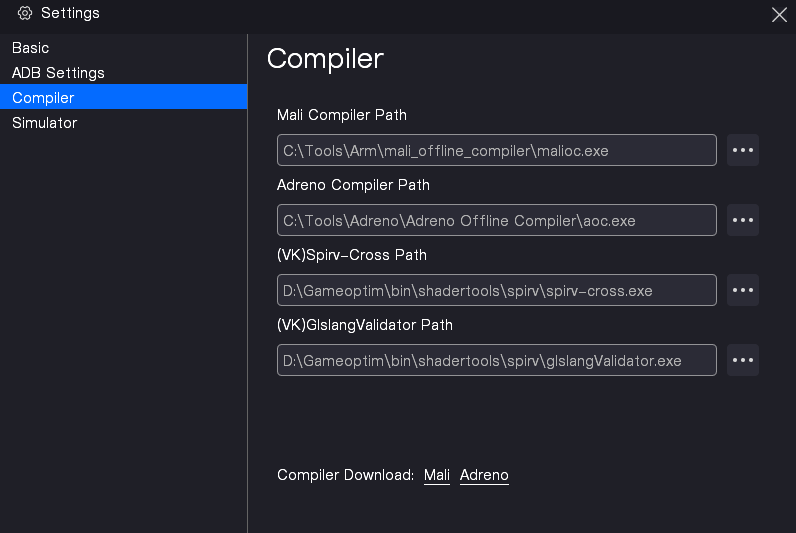This screenshot has height=533, width=796.
Task: Click the '(VK)Spirv-Cross Path' label
Action: click(352, 255)
